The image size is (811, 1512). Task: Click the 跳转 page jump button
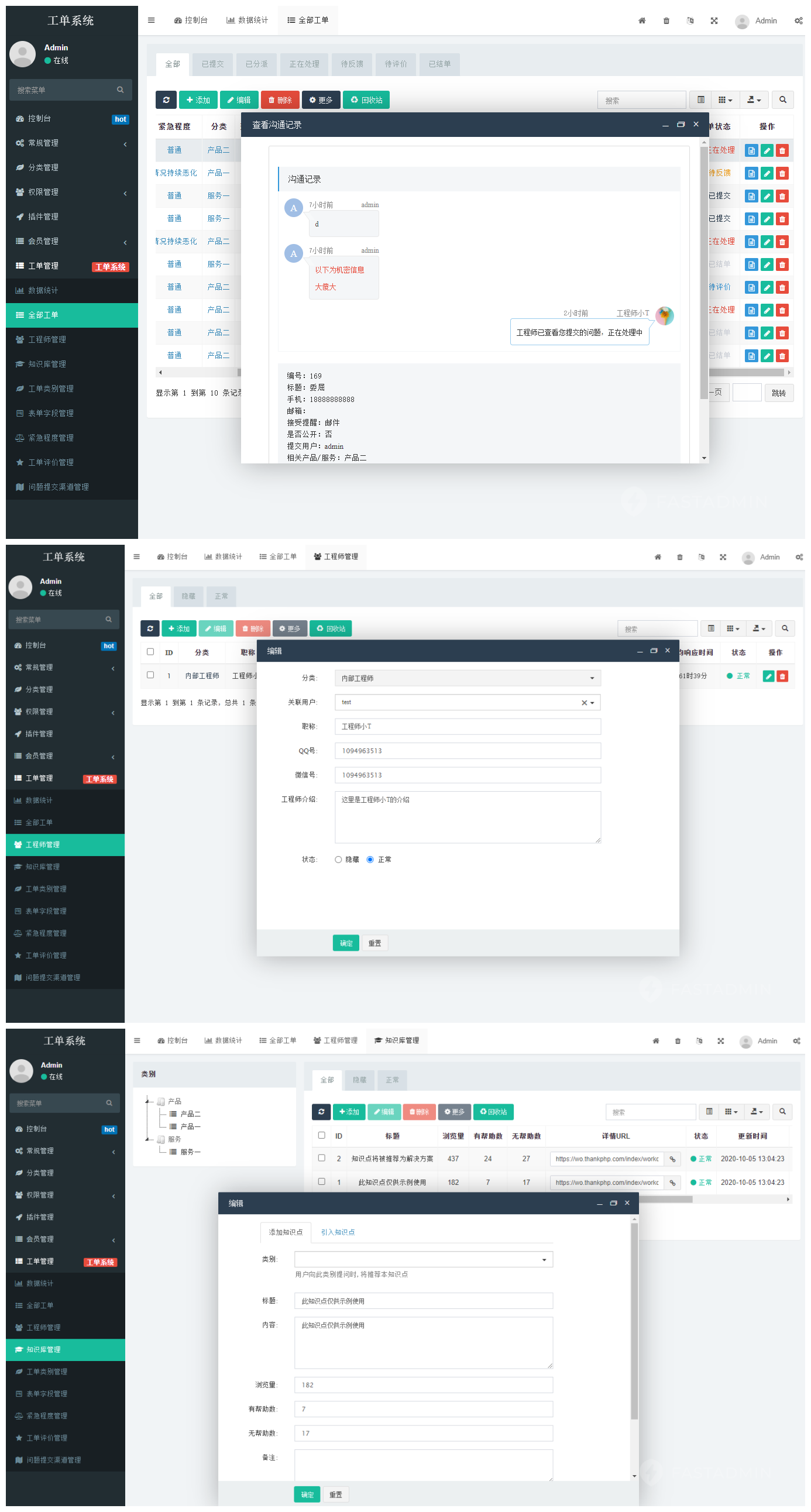point(778,393)
